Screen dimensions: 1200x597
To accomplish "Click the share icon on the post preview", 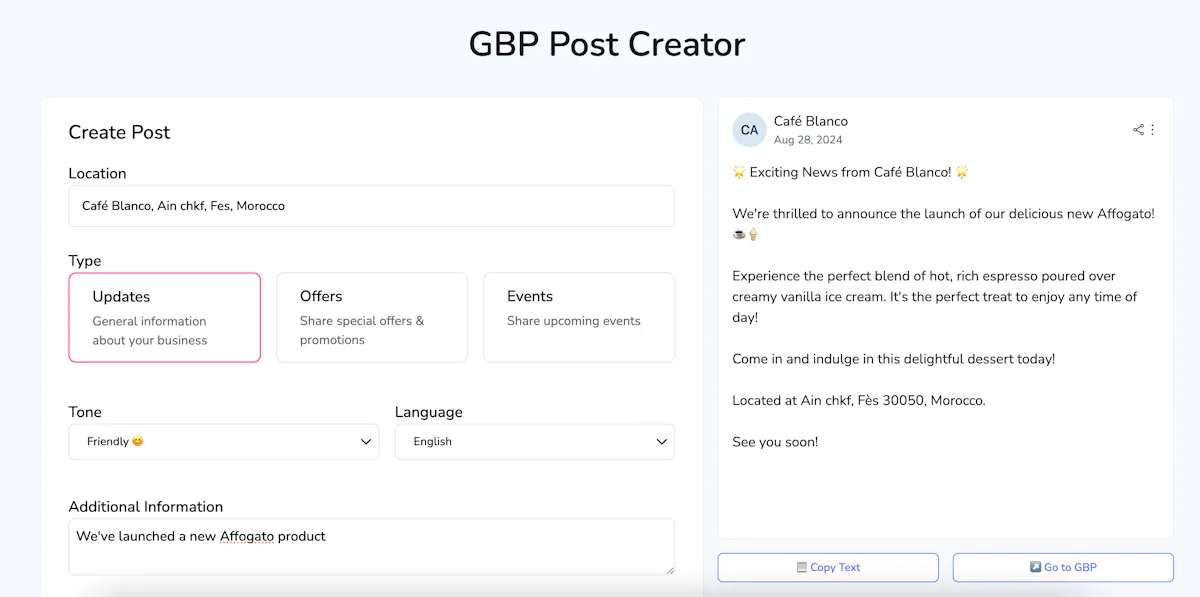I will click(1138, 130).
